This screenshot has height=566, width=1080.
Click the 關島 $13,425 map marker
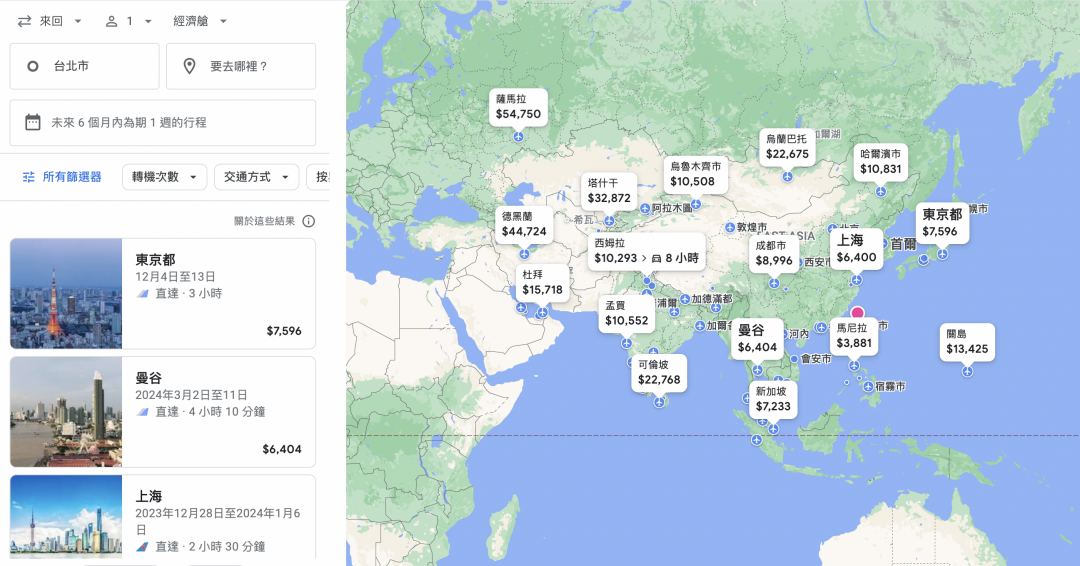pyautogui.click(x=967, y=342)
